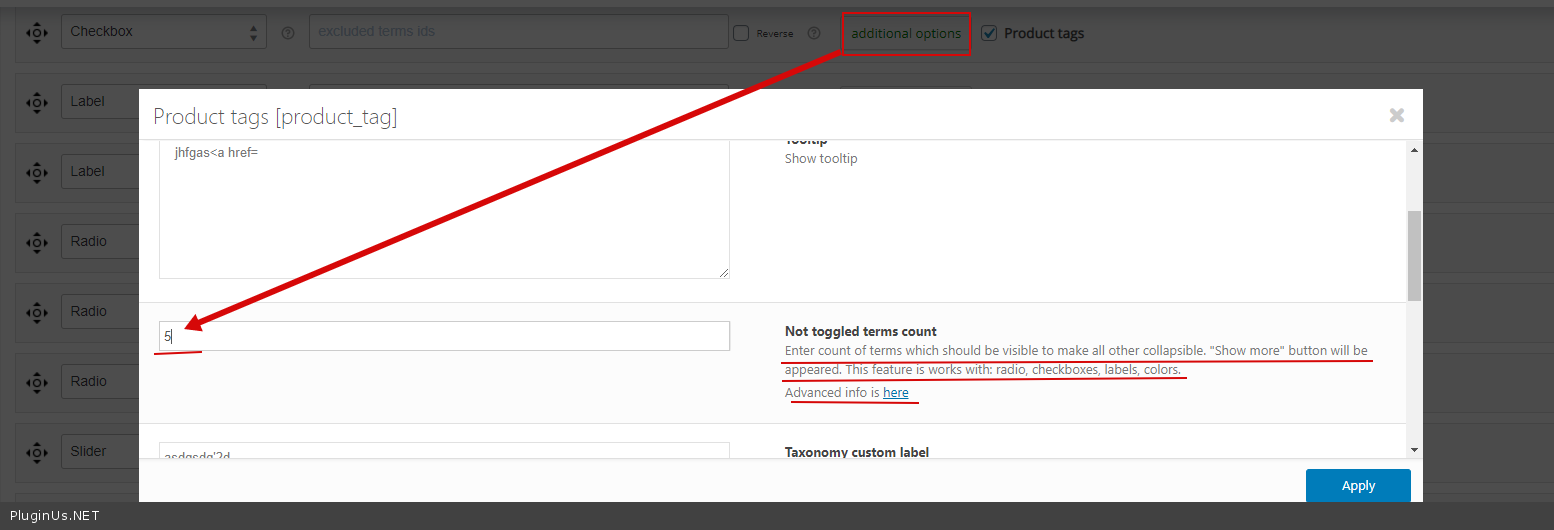The width and height of the screenshot is (1554, 530).
Task: Close the Product tags popup with X
Action: 1396,115
